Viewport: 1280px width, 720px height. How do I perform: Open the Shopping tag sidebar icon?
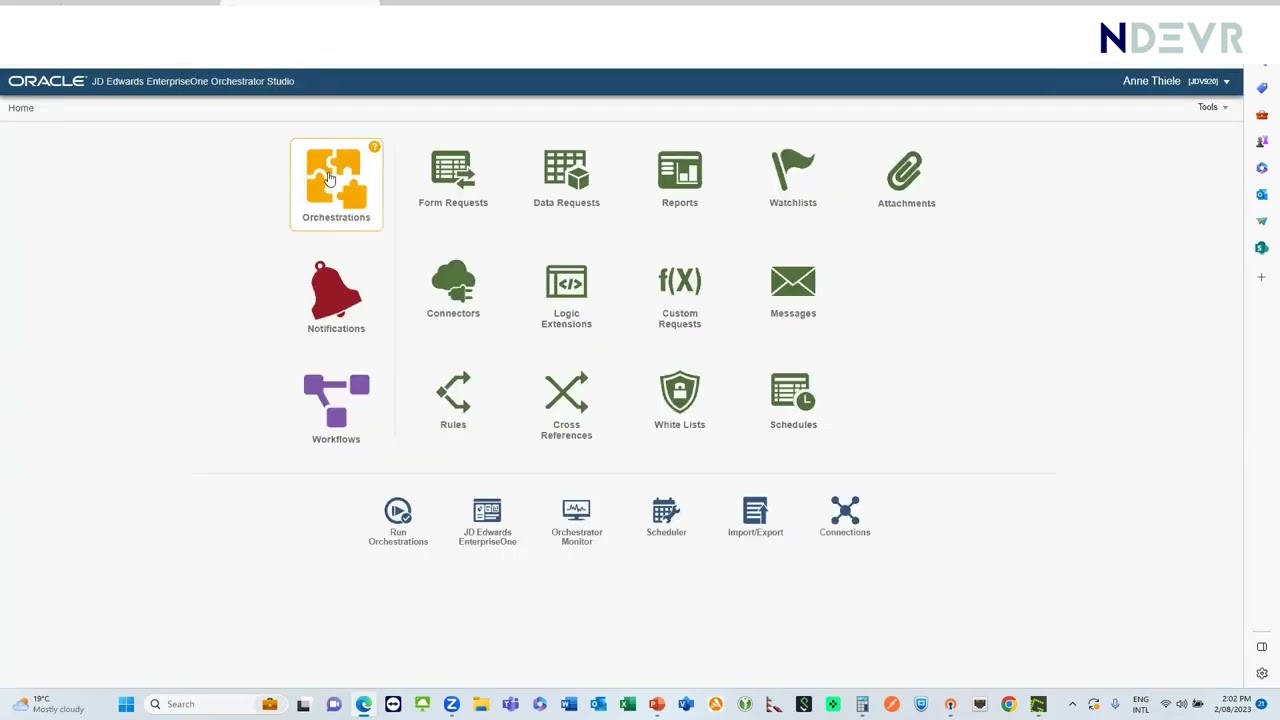tap(1262, 88)
